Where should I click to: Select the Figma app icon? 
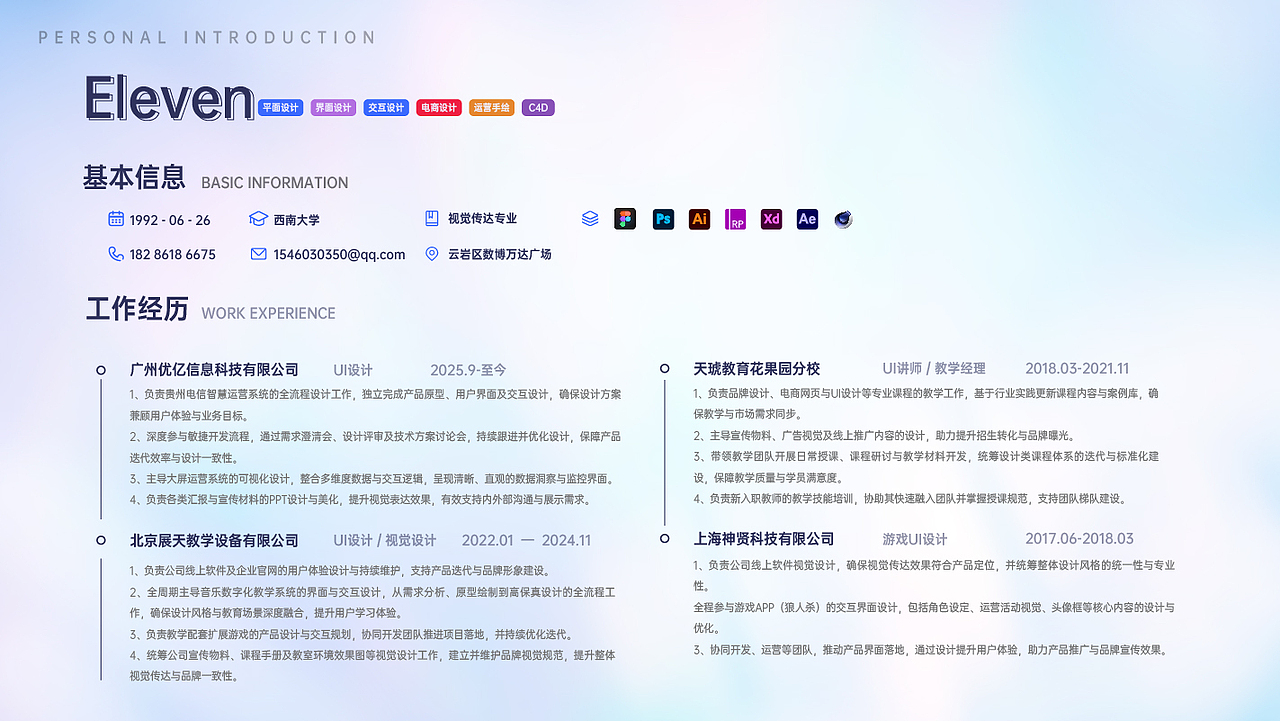pos(625,219)
